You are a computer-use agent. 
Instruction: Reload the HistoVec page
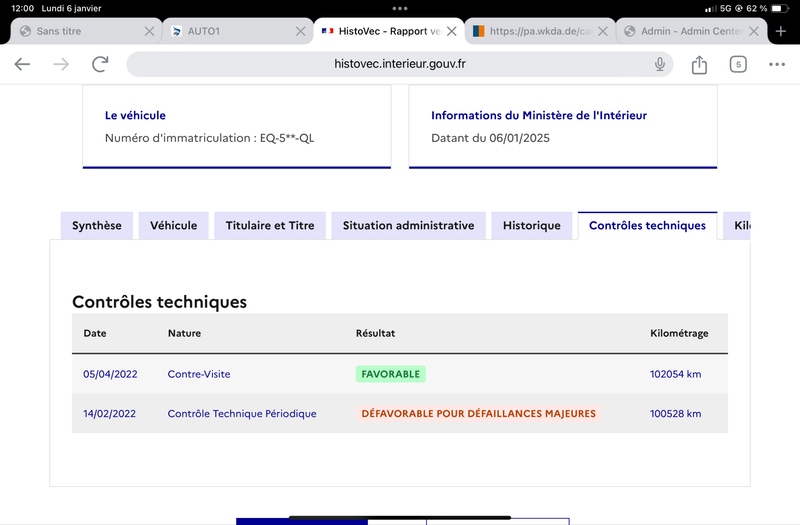tap(100, 64)
